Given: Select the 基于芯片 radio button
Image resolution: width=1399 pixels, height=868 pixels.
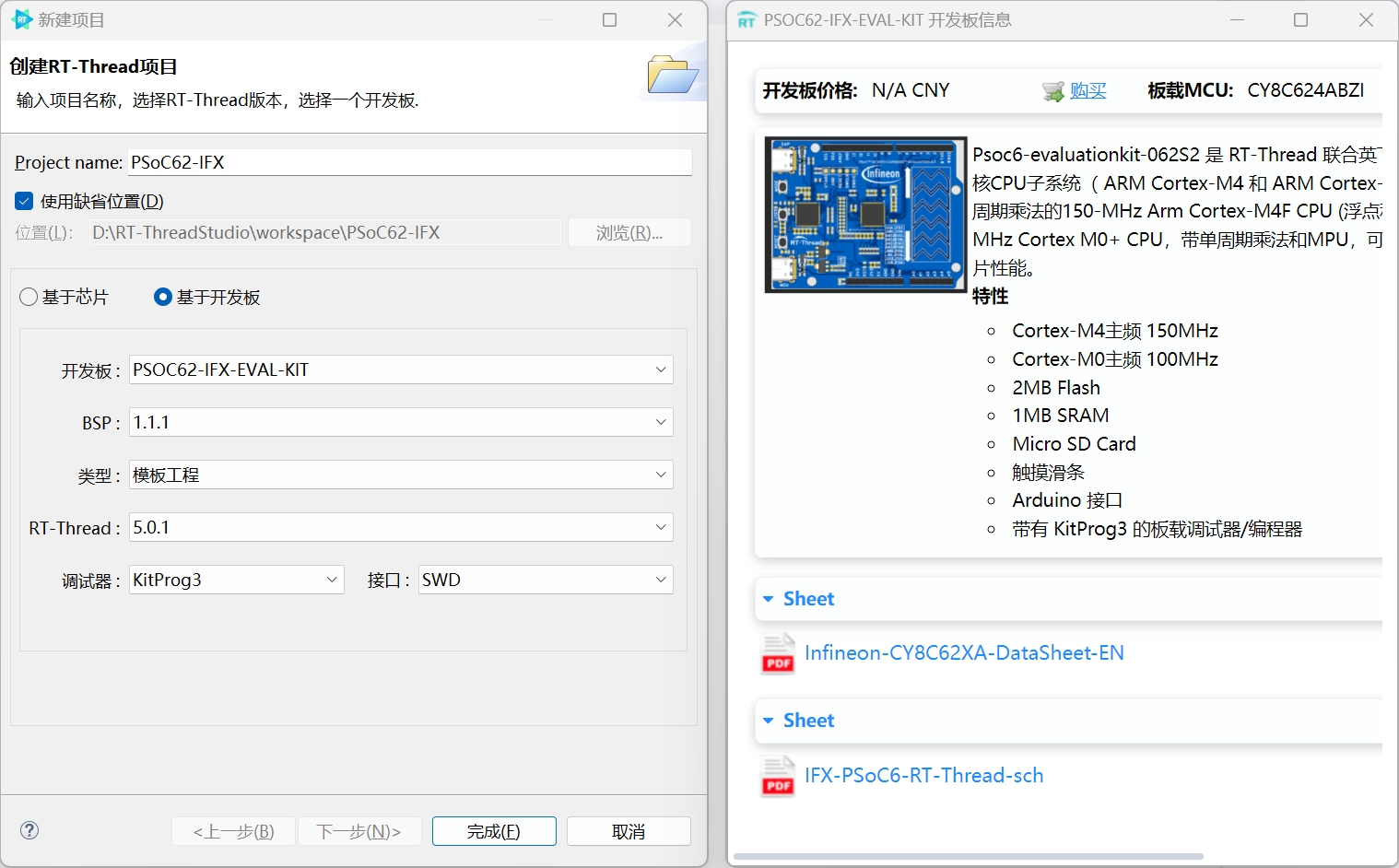Looking at the screenshot, I should click(29, 297).
